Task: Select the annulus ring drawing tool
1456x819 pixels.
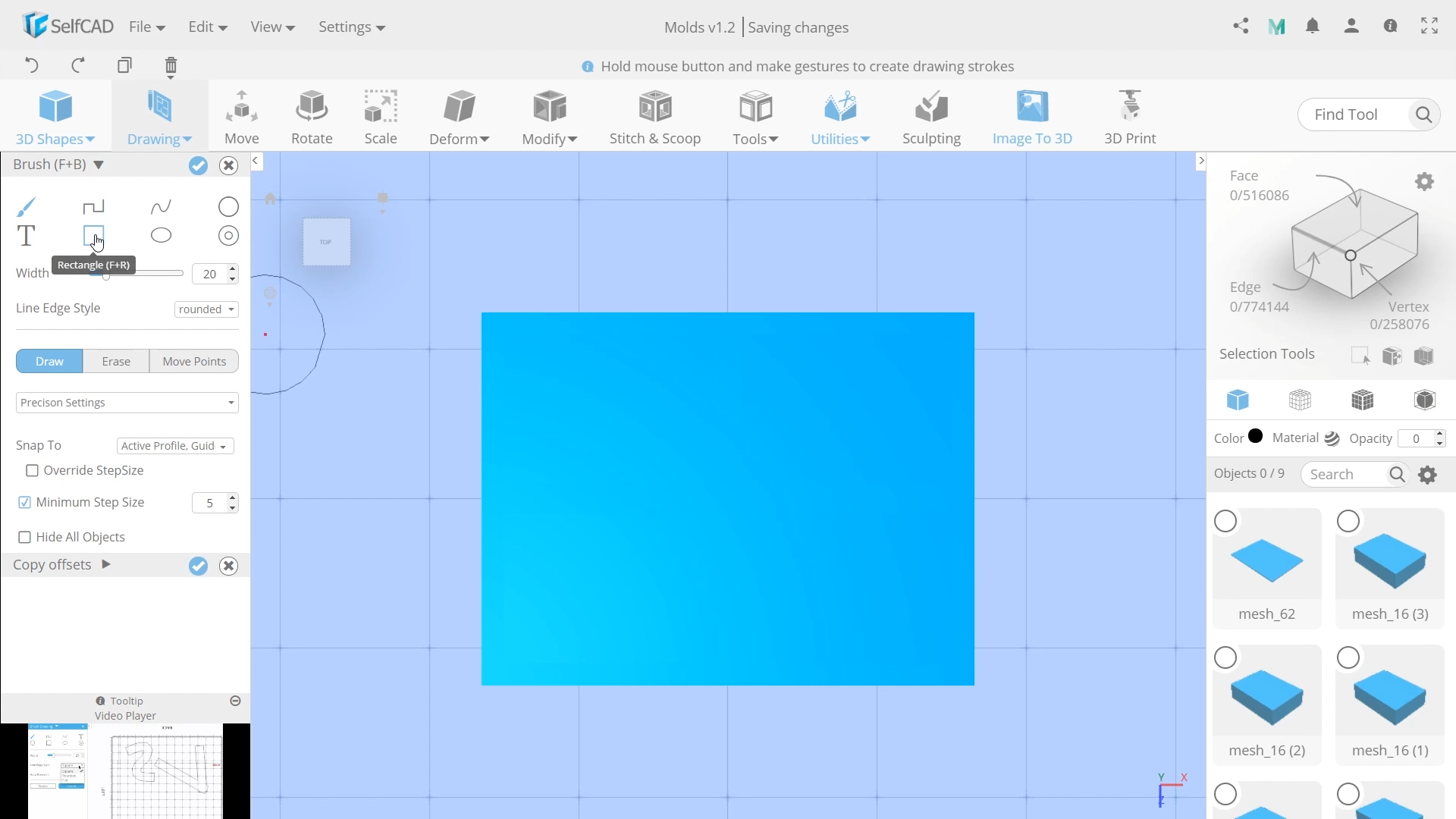Action: (228, 236)
